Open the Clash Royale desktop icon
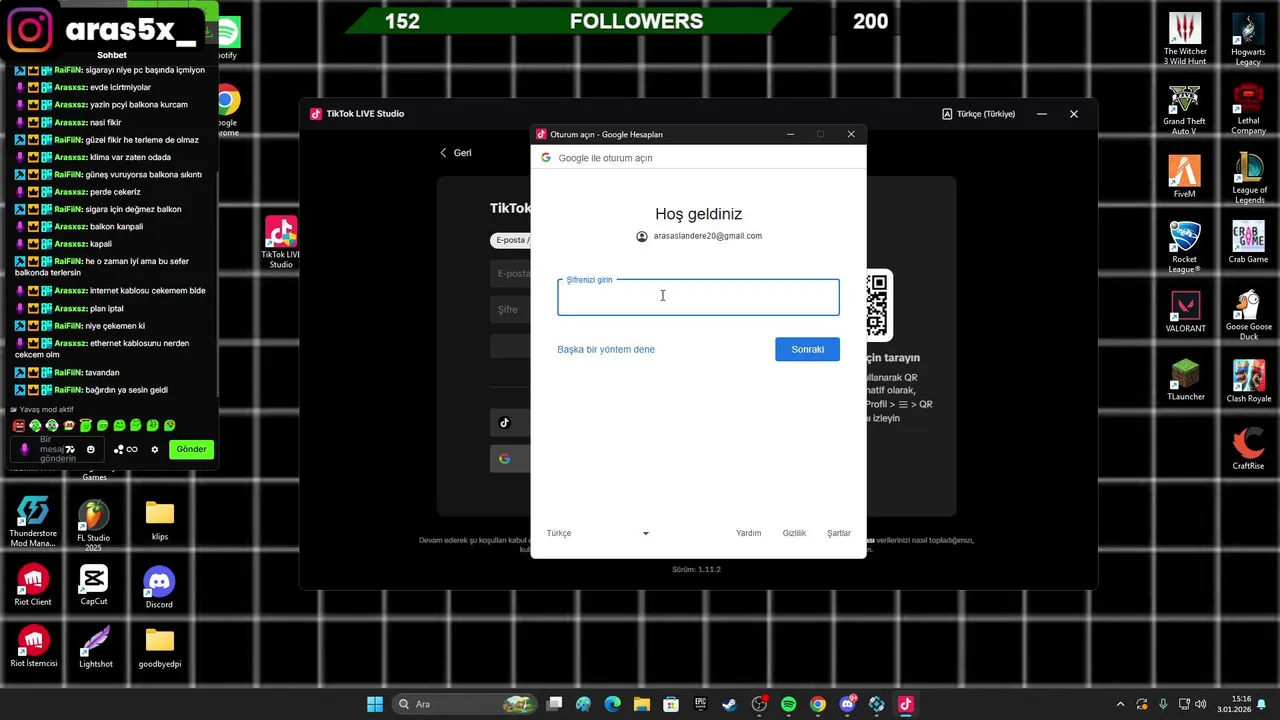 (x=1248, y=381)
